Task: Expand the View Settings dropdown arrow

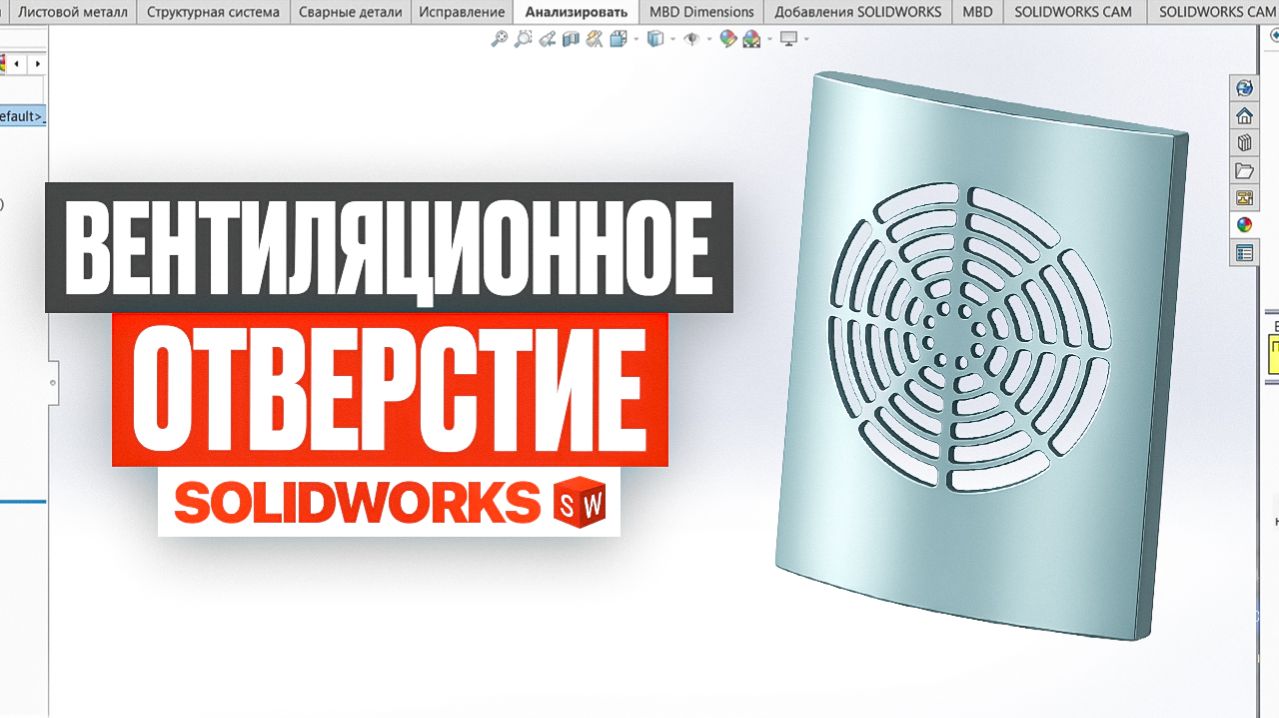Action: [x=806, y=40]
